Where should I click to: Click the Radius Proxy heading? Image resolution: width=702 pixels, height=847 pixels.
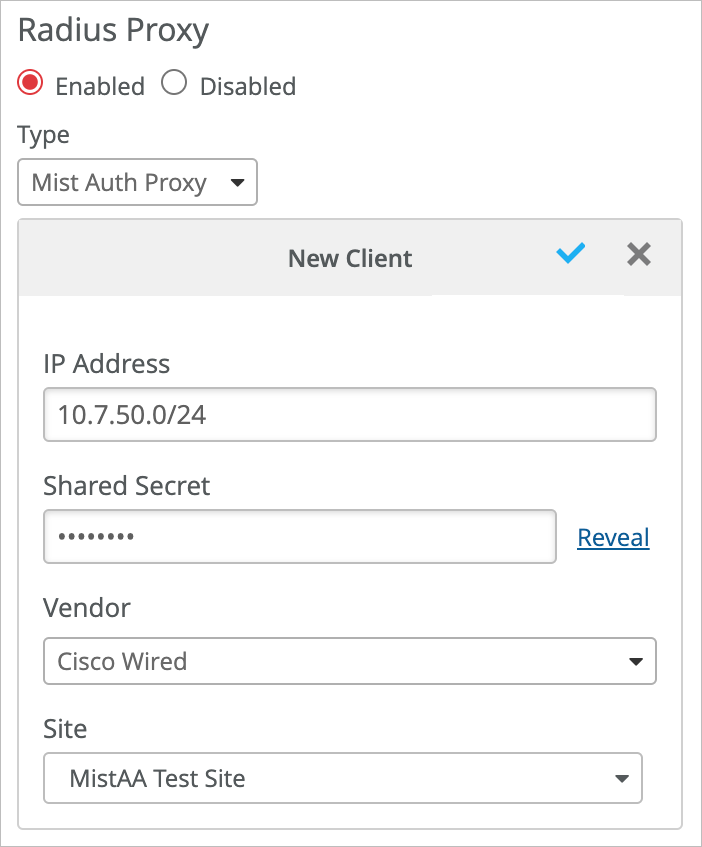112,31
